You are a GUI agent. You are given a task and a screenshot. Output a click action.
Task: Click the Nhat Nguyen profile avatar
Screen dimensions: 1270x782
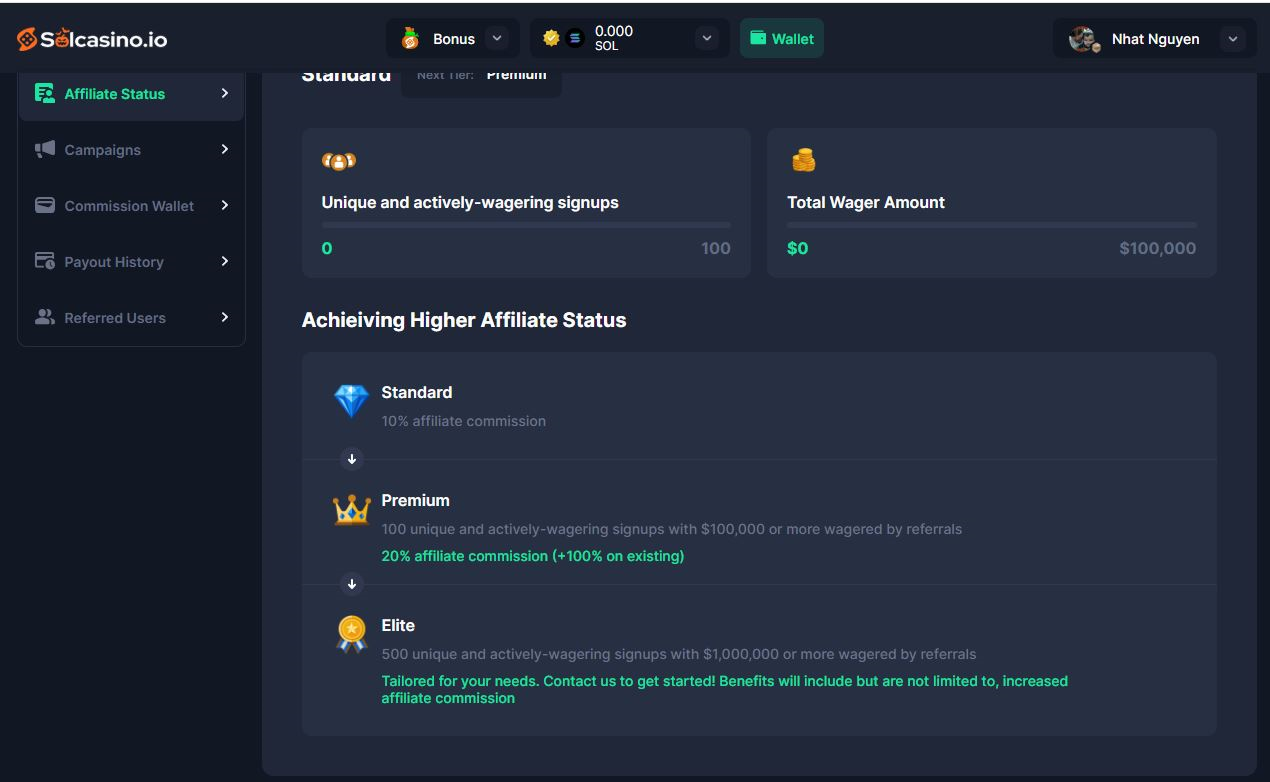point(1082,39)
